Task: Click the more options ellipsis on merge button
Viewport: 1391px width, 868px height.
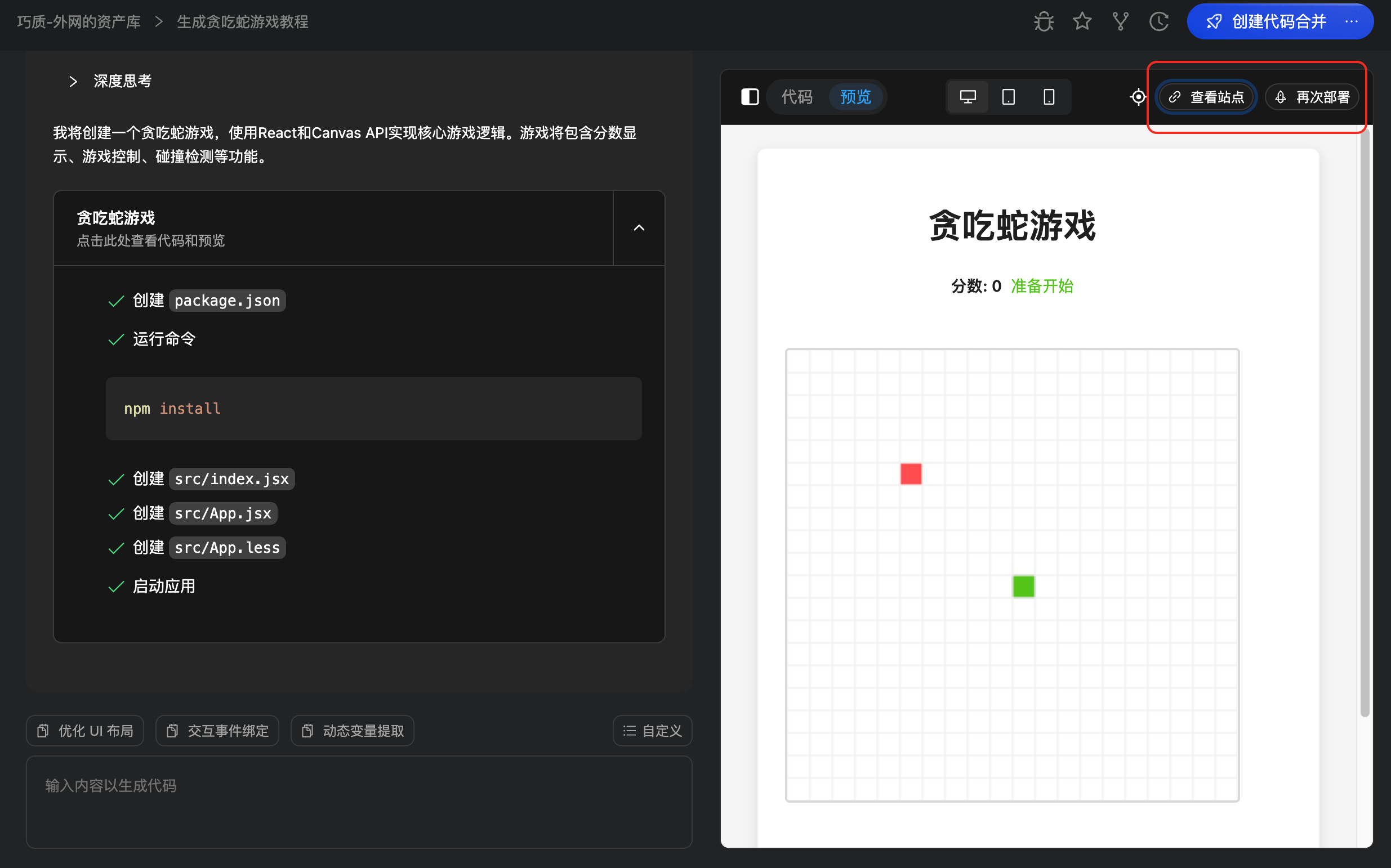Action: [x=1351, y=22]
